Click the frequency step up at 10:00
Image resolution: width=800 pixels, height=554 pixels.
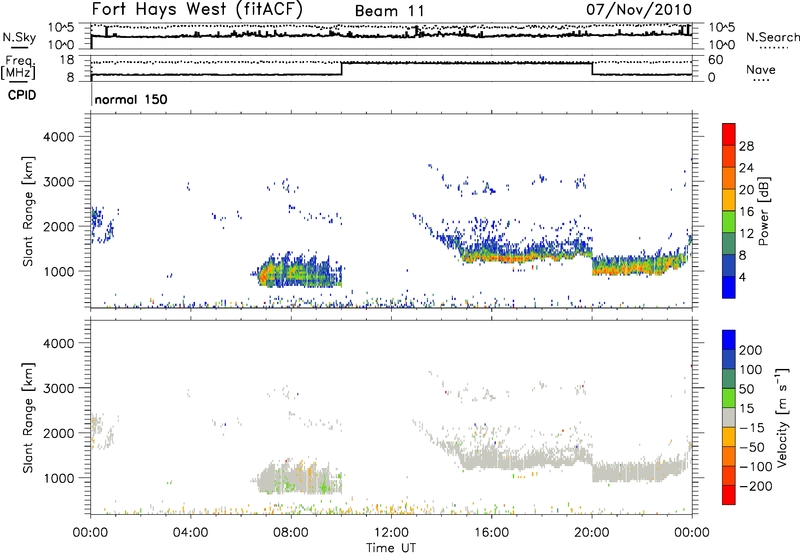(x=342, y=69)
